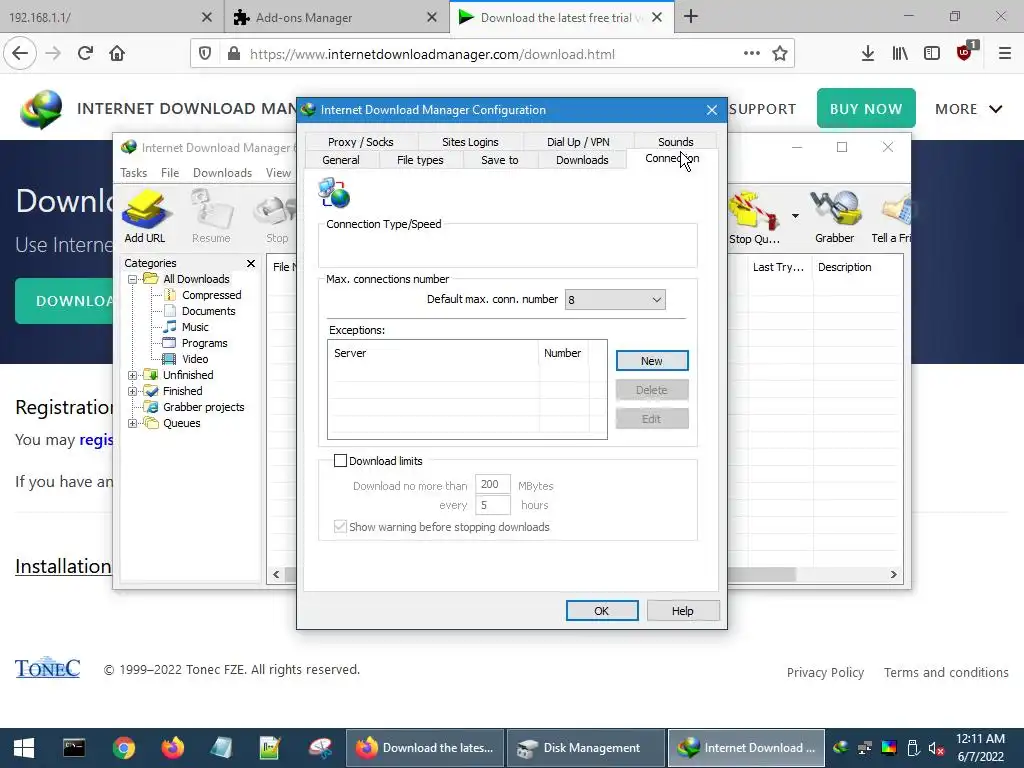Expand the Finished tree node
1024x768 pixels.
(133, 391)
